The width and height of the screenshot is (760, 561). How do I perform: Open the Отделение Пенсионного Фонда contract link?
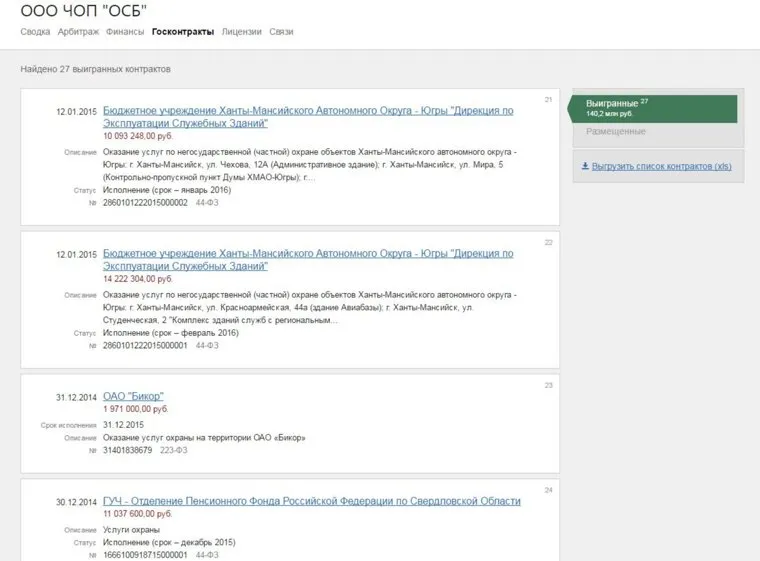pyautogui.click(x=312, y=501)
